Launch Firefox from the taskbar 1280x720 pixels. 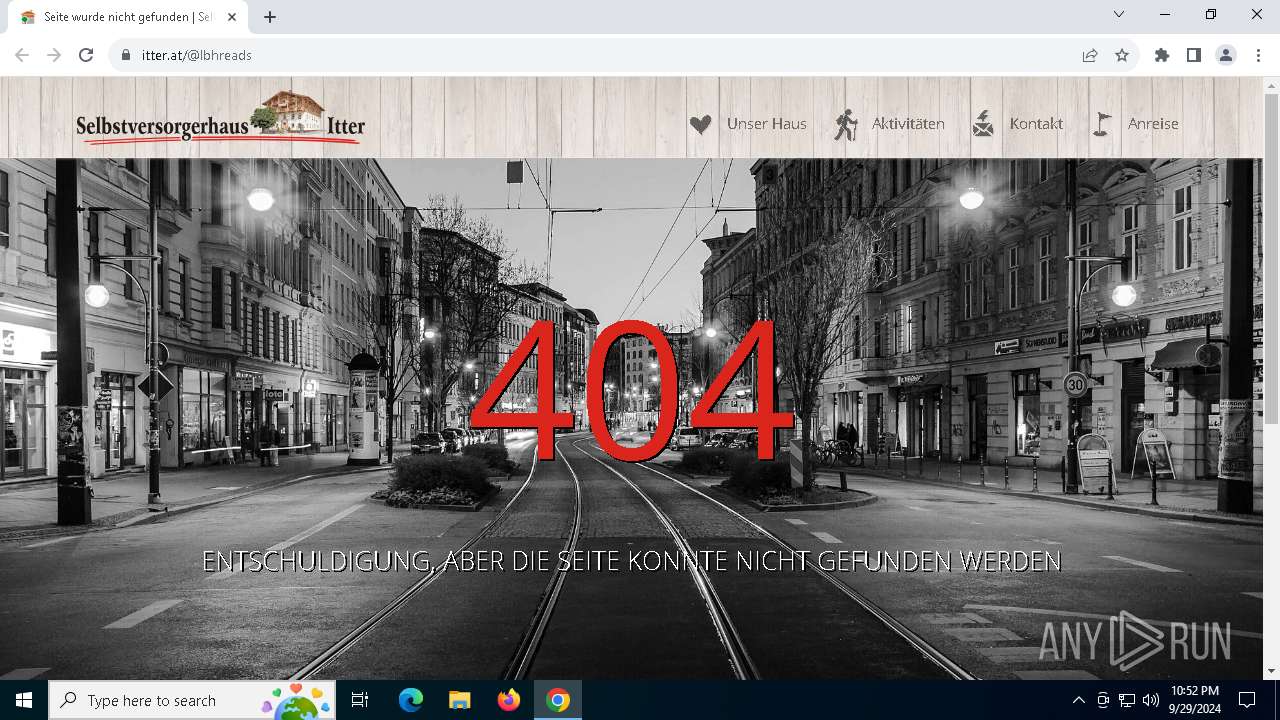[508, 700]
